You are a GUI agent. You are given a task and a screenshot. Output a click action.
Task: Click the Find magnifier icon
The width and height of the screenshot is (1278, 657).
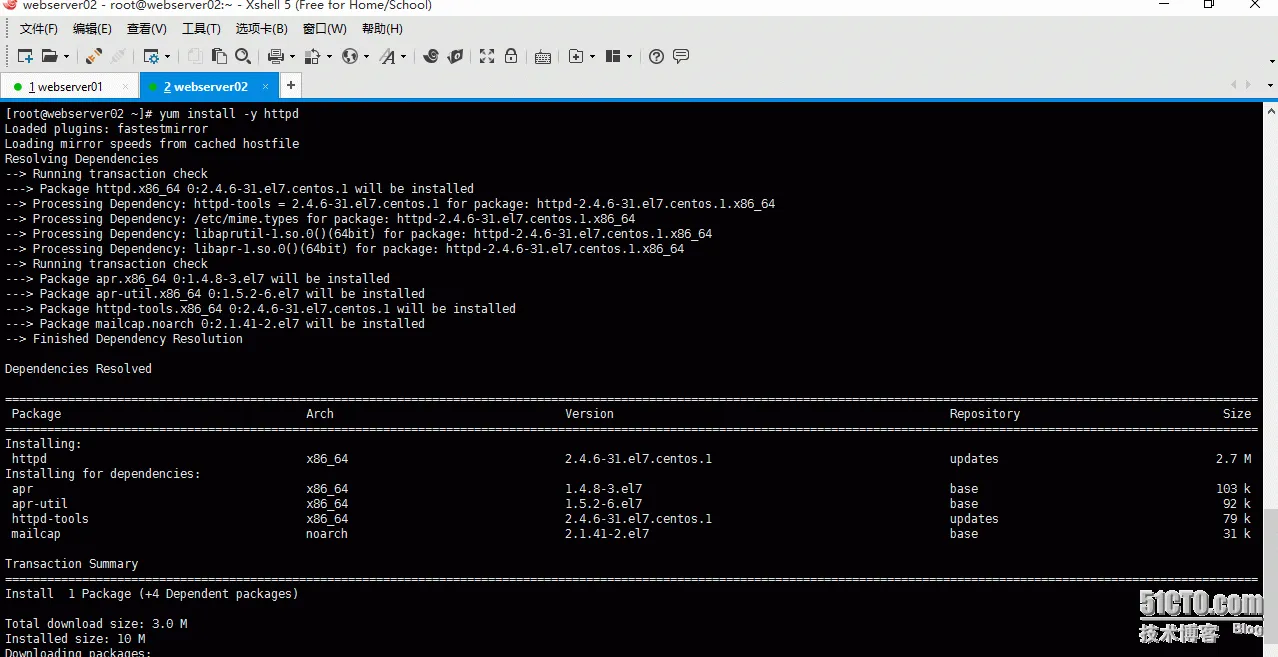pos(243,56)
